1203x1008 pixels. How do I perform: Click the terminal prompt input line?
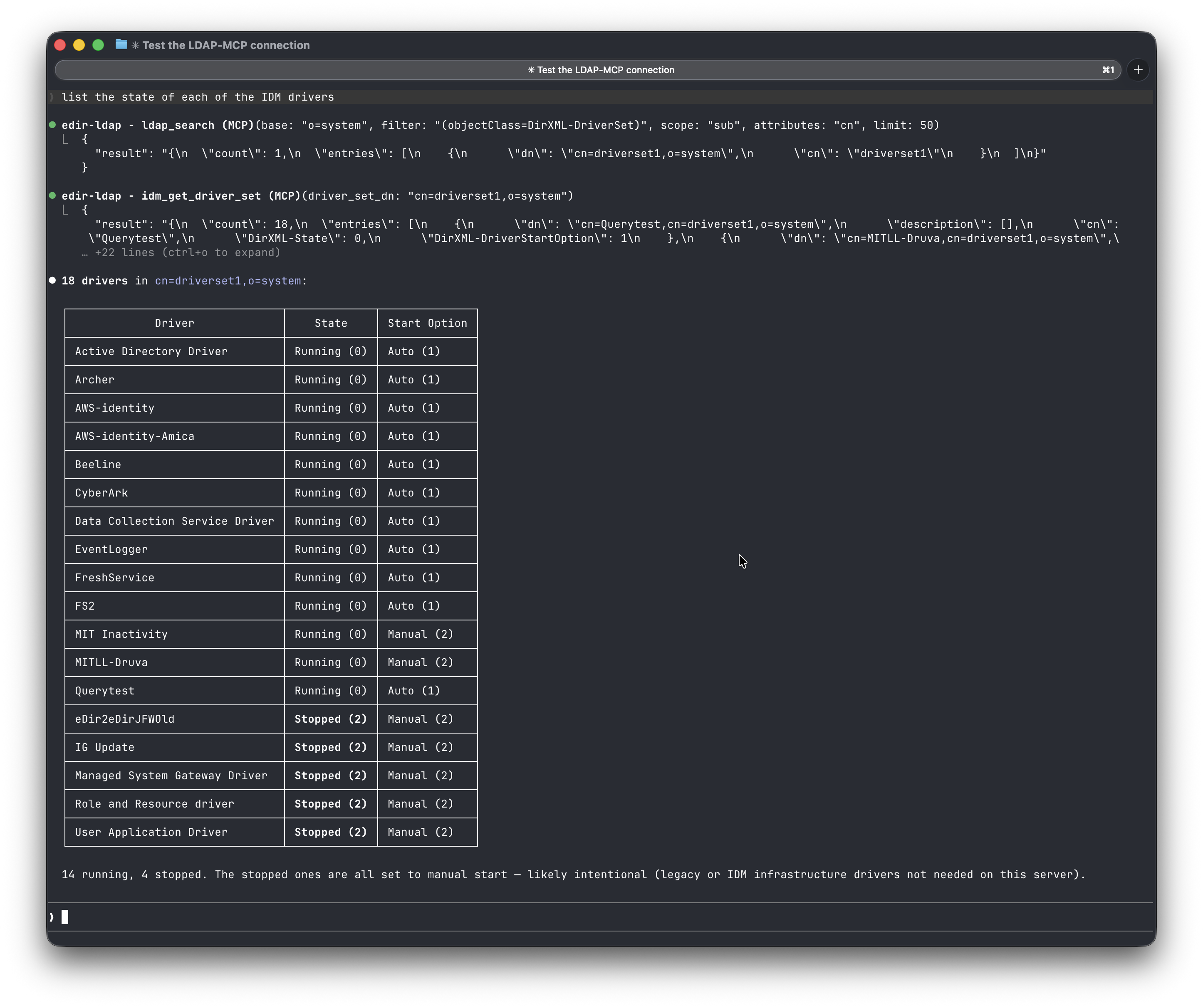tap(600, 917)
